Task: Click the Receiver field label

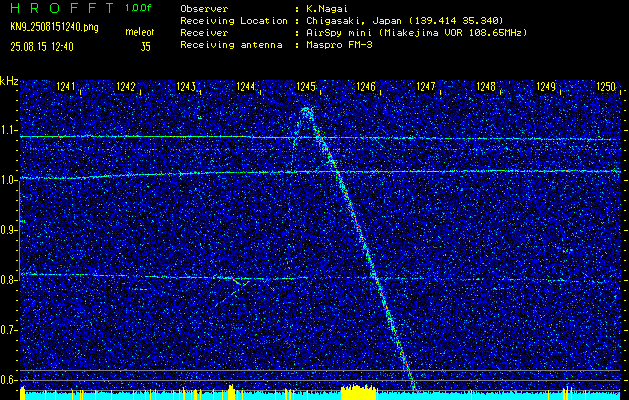Action: pos(204,33)
